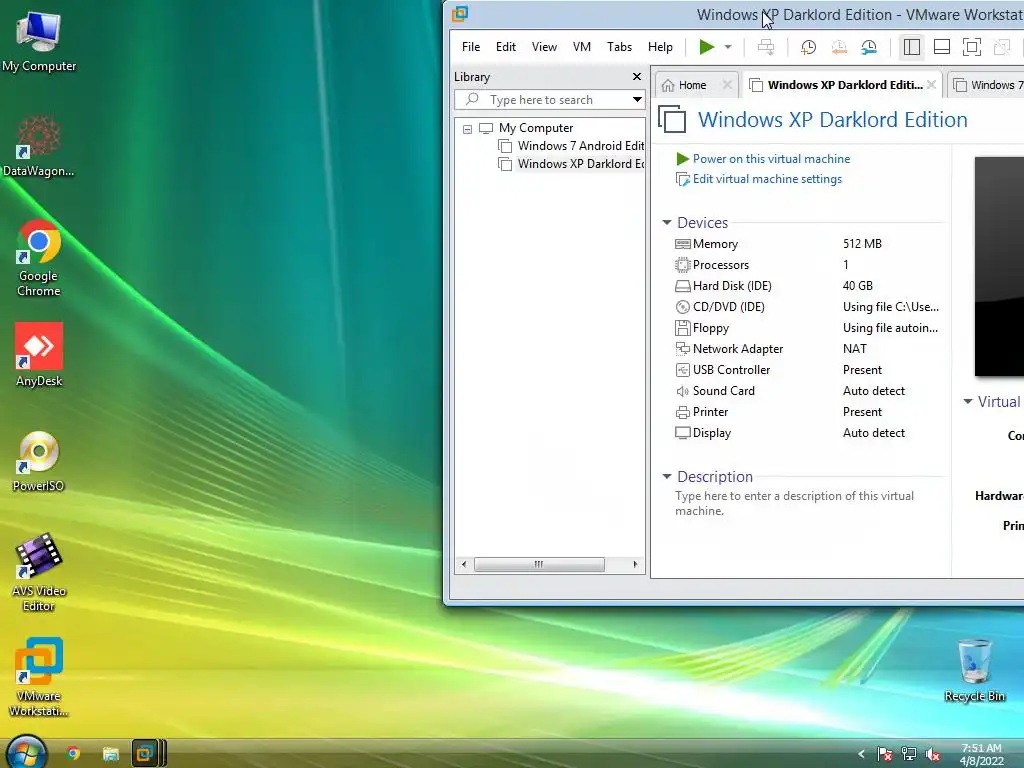Click the AnyDesk desktop icon
The image size is (1024, 768).
39,355
